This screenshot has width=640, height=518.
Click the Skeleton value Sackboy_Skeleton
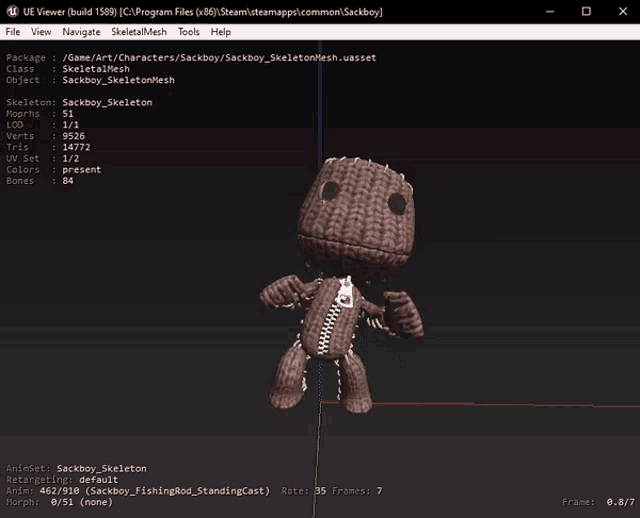coord(107,102)
